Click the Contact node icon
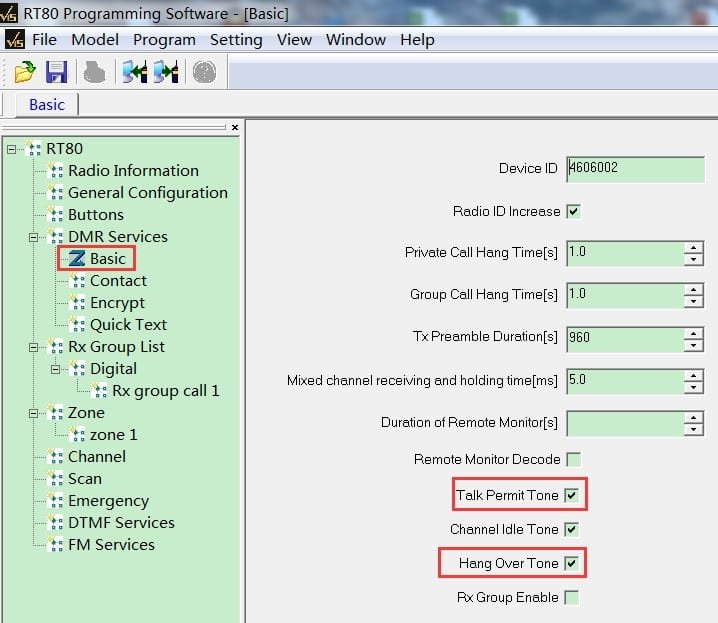Screen dimensions: 718x623 tap(77, 281)
